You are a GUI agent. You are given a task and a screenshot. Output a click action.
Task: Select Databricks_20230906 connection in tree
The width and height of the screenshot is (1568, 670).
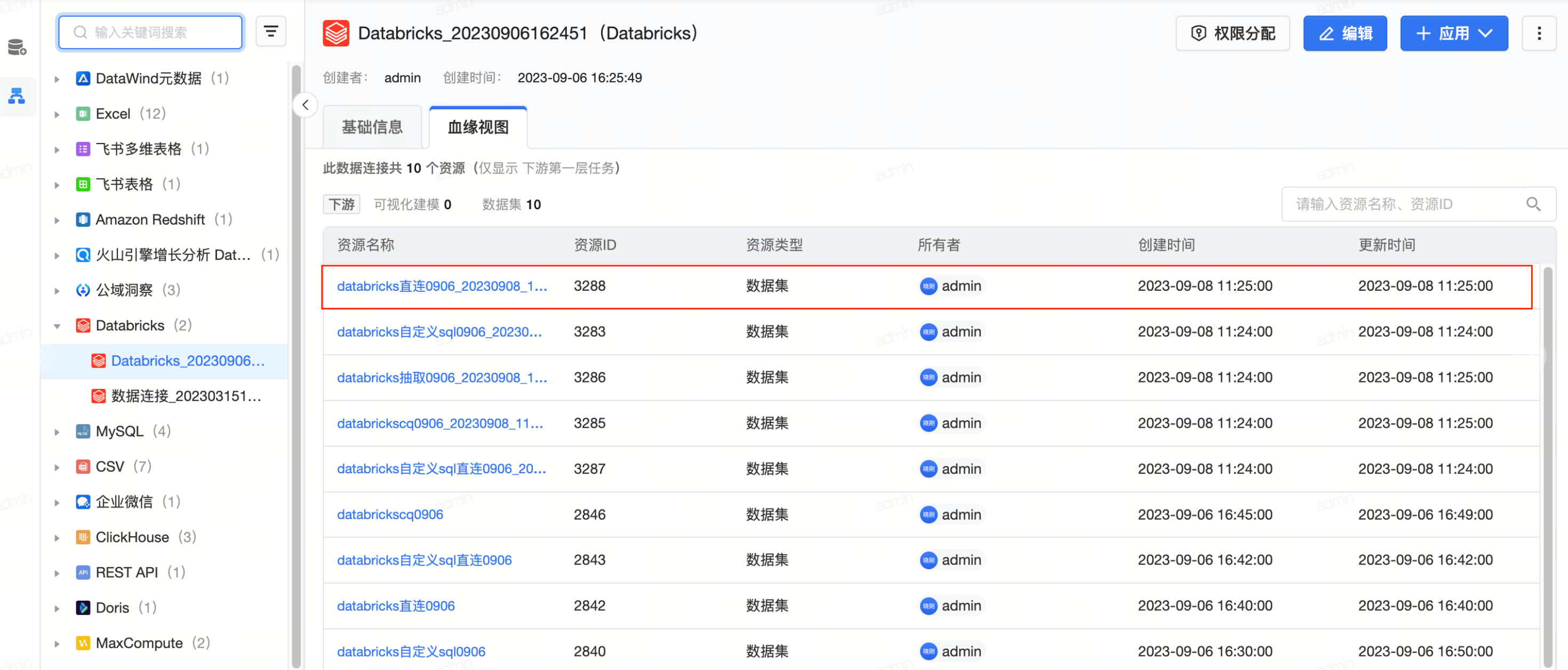click(164, 361)
